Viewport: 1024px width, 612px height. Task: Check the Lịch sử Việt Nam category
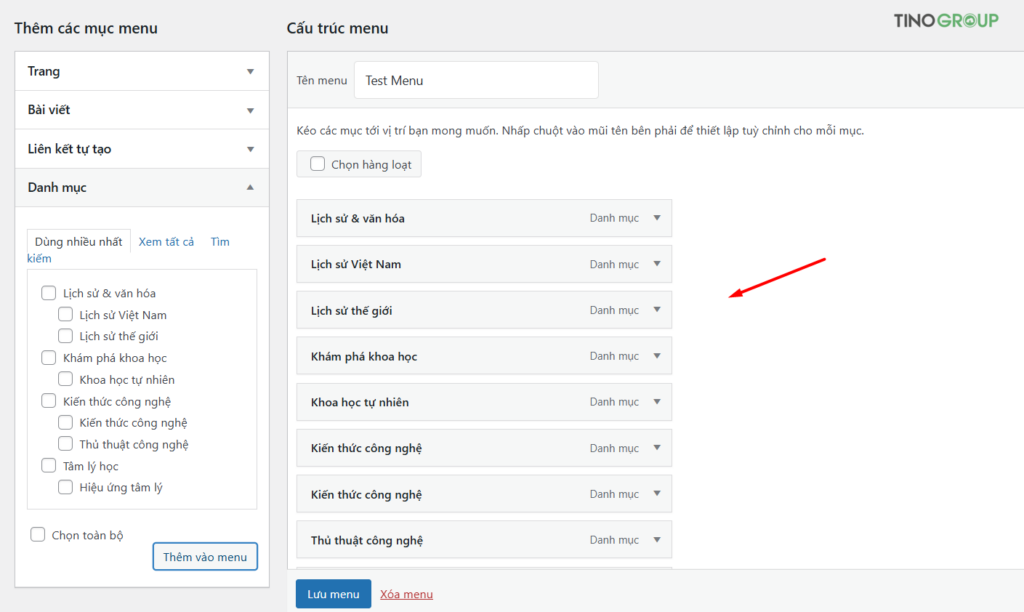tap(65, 314)
